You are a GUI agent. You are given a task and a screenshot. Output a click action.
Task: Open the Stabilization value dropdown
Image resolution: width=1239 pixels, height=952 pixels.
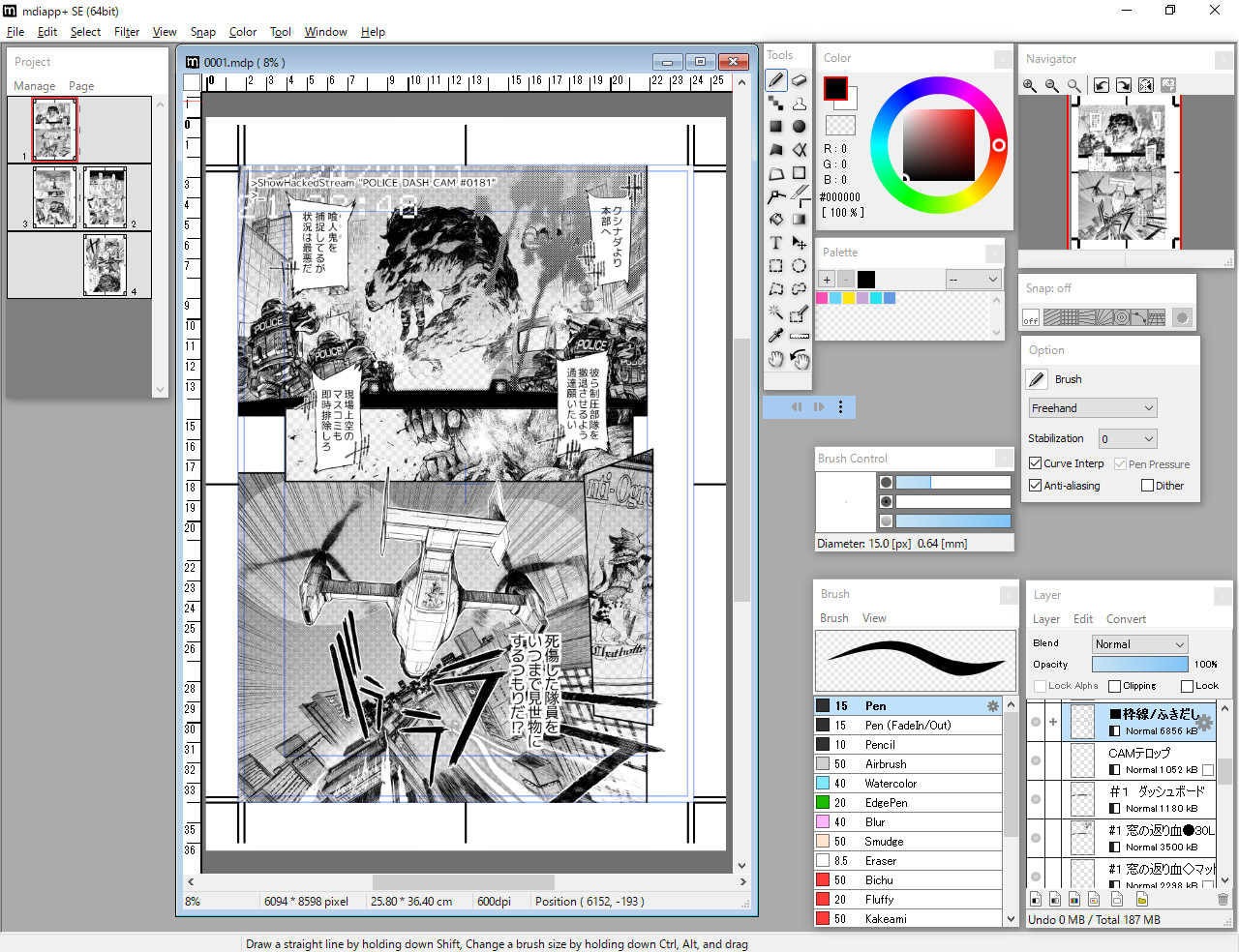(x=1127, y=438)
